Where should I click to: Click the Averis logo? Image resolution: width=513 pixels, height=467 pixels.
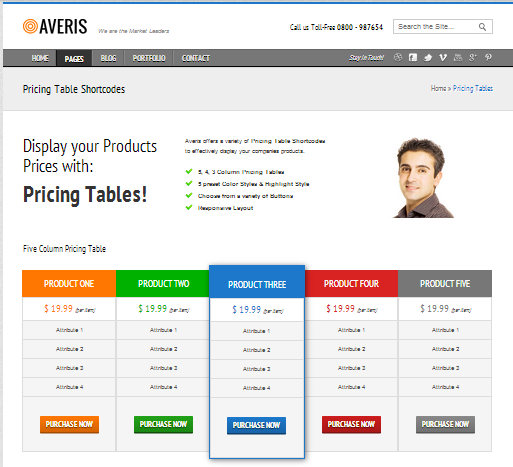[x=55, y=26]
